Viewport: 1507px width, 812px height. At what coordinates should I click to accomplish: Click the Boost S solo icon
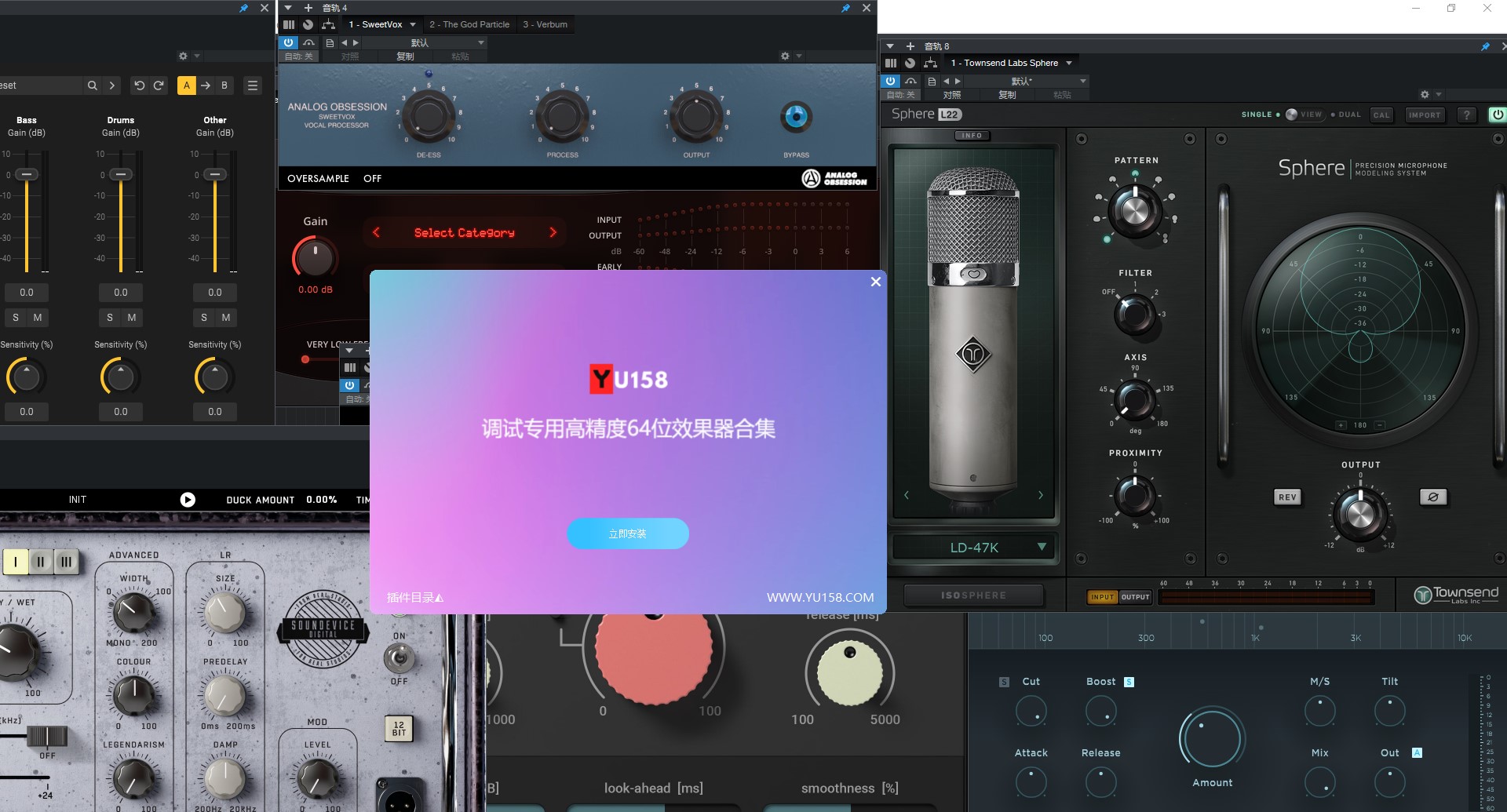(1129, 682)
